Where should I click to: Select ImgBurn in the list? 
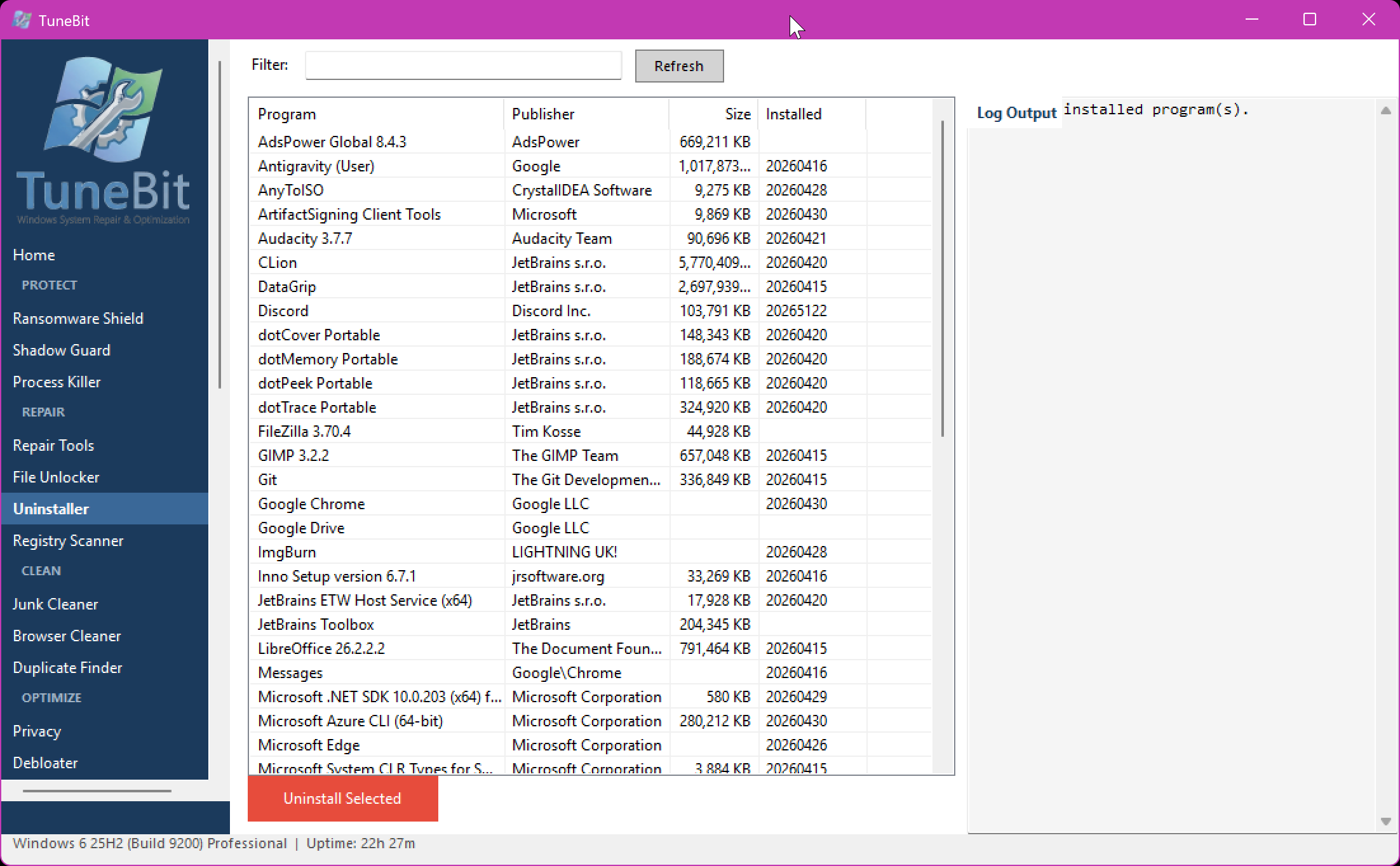[591, 552]
